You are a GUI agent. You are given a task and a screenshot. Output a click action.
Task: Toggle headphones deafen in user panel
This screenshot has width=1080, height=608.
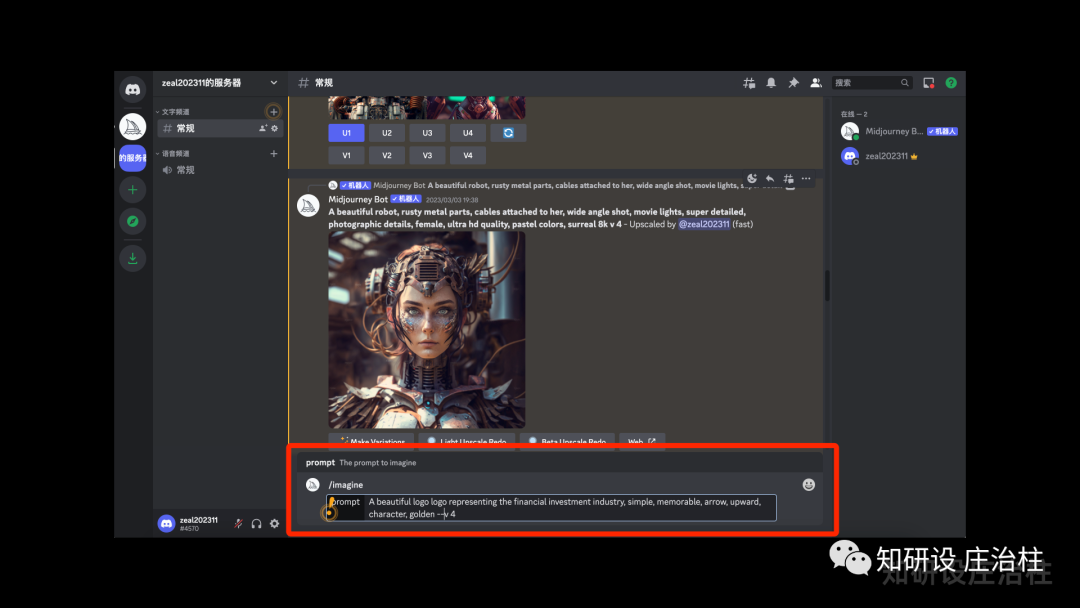(256, 523)
